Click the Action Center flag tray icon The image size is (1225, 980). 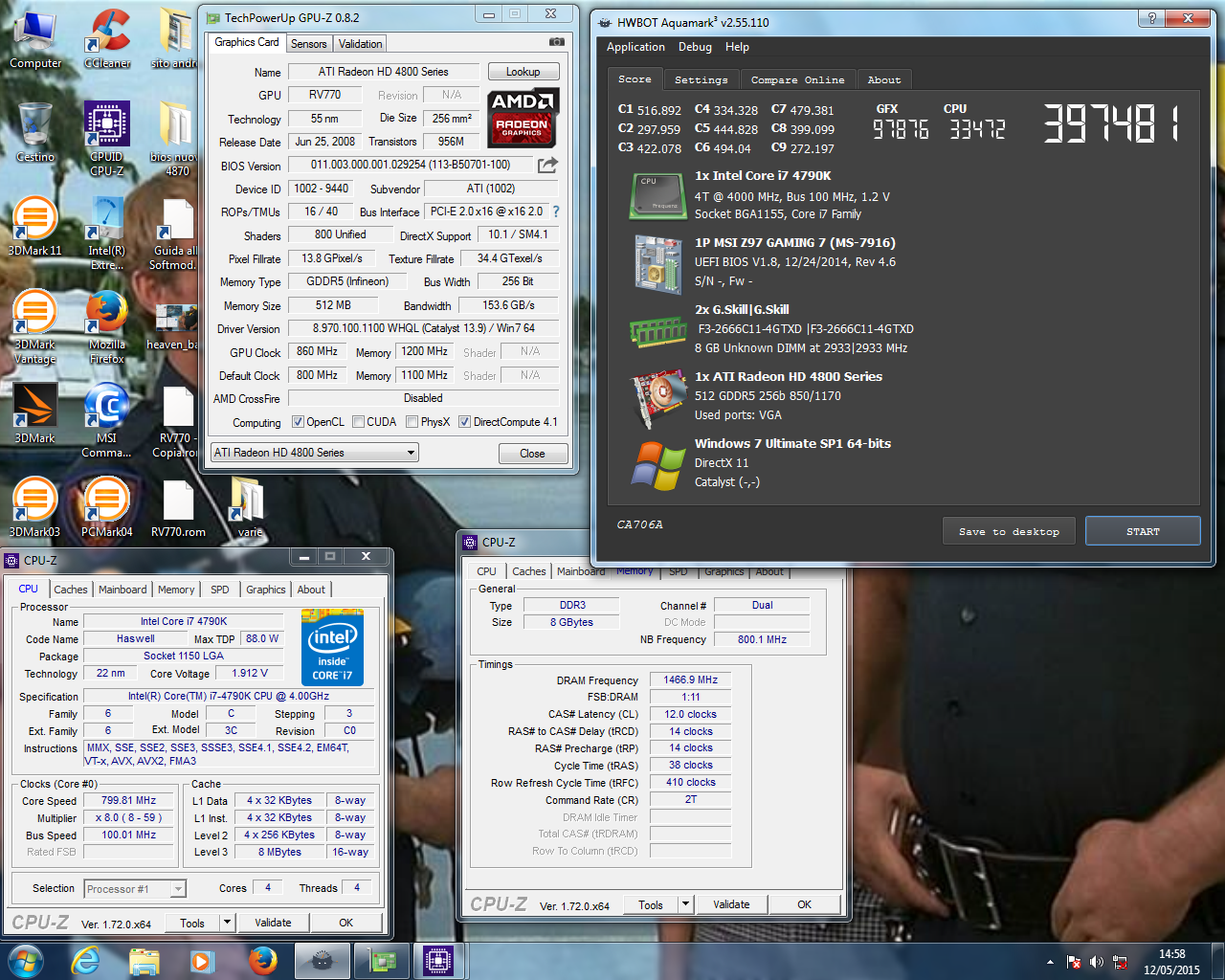pos(1074,962)
